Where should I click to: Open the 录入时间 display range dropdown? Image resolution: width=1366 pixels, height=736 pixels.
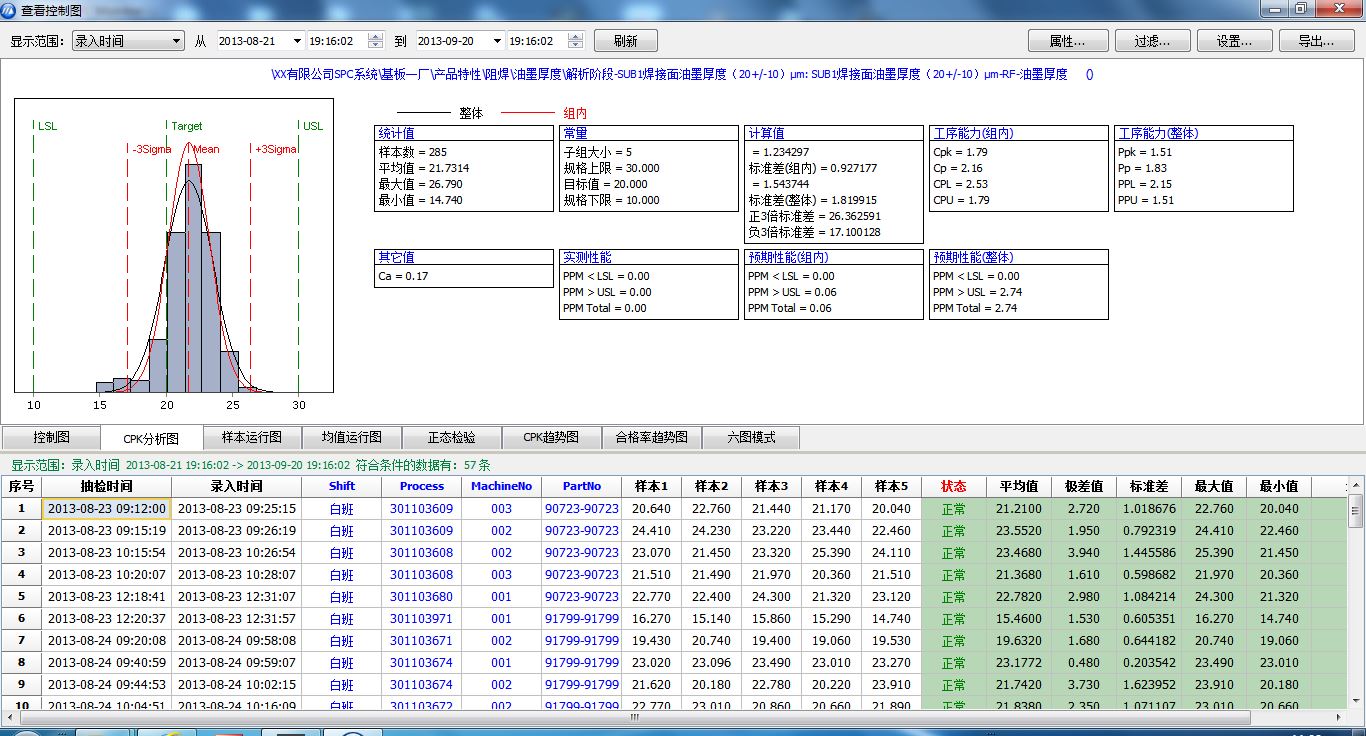pos(128,41)
